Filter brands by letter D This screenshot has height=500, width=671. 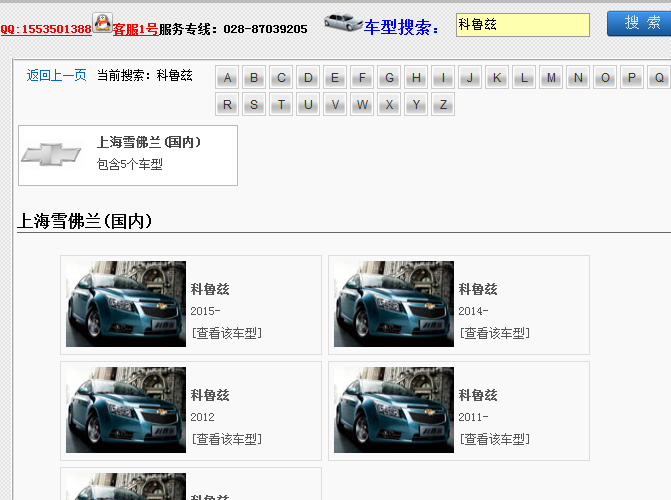pos(308,77)
